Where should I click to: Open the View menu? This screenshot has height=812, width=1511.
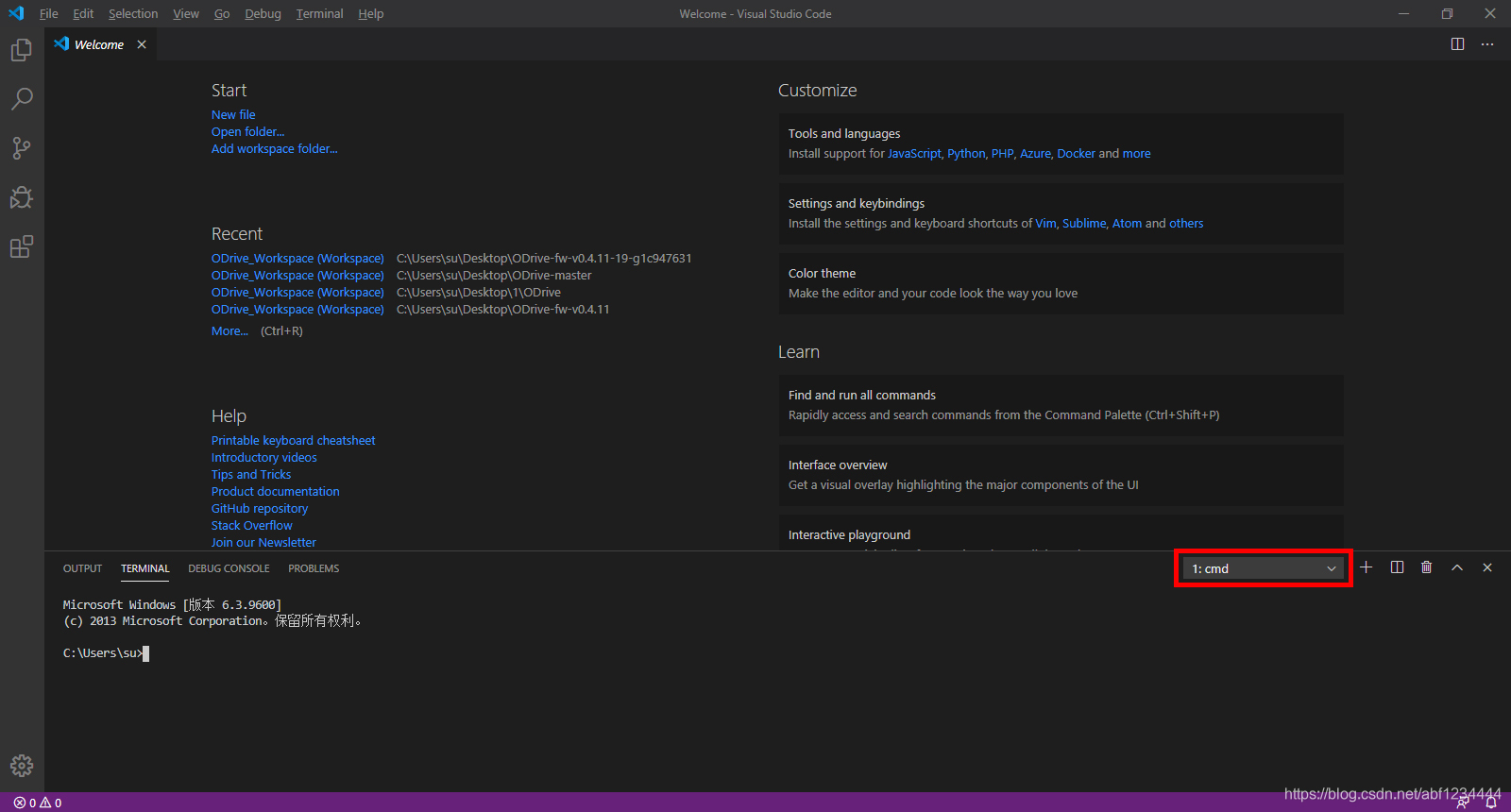186,13
